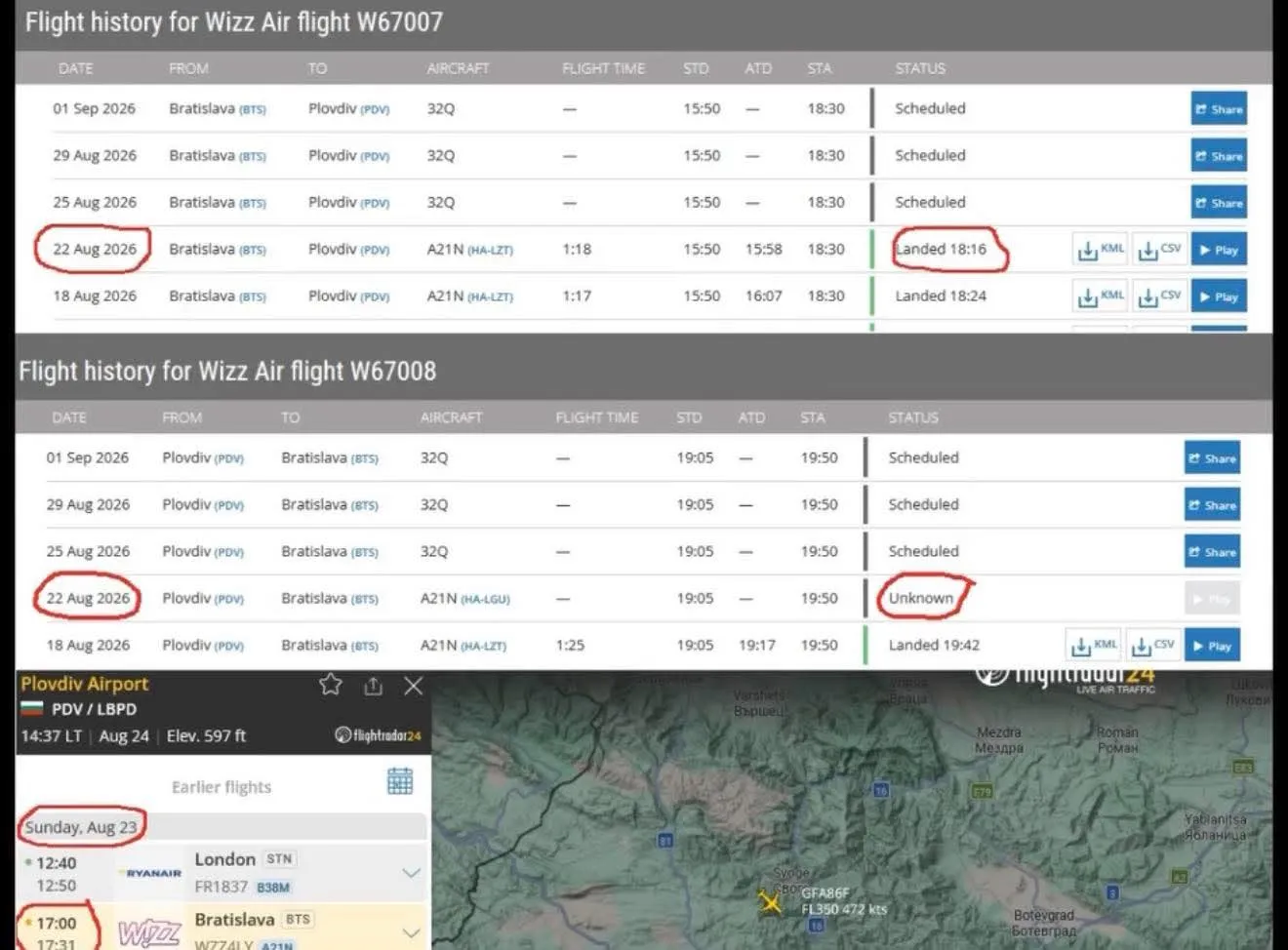Click the 'Landed 18:16' status text
This screenshot has width=1288, height=950.
[941, 250]
